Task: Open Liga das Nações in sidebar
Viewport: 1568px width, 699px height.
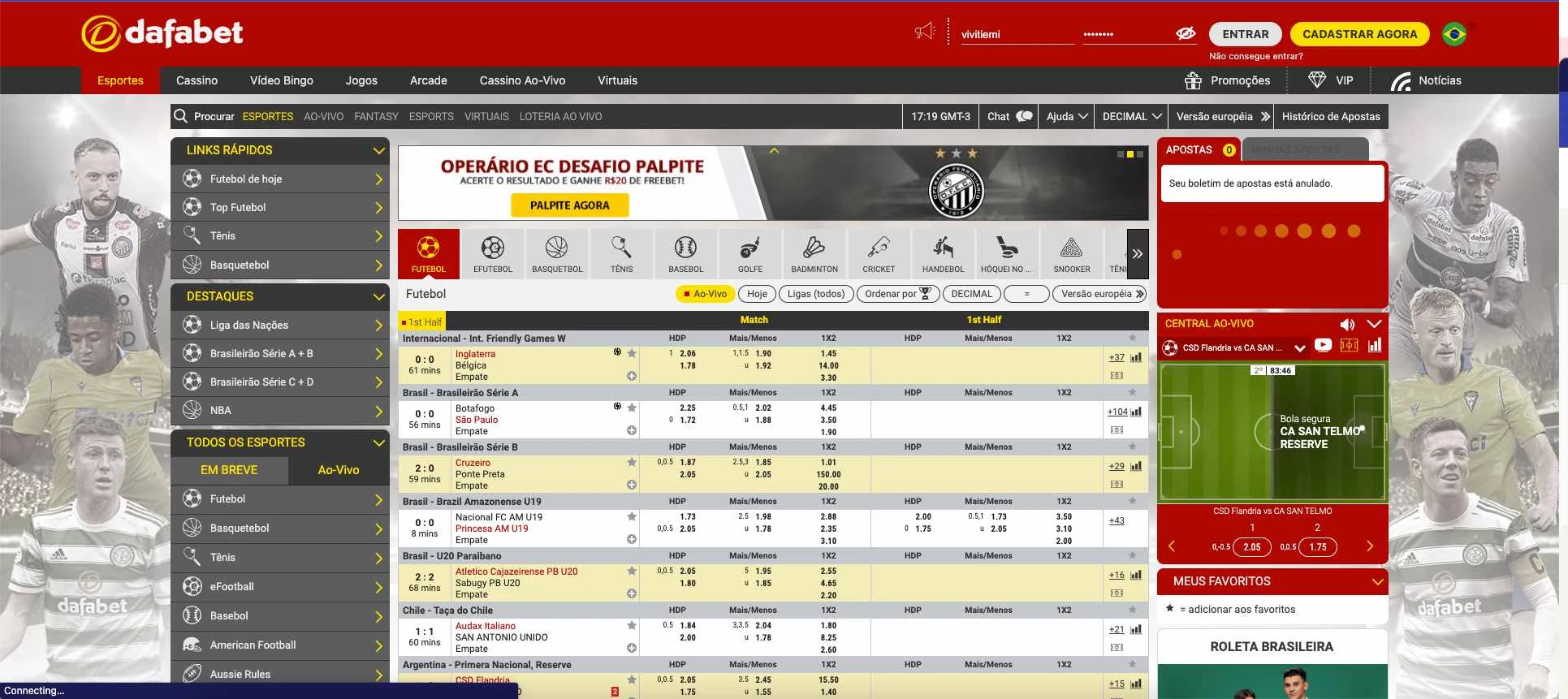Action: pos(280,325)
